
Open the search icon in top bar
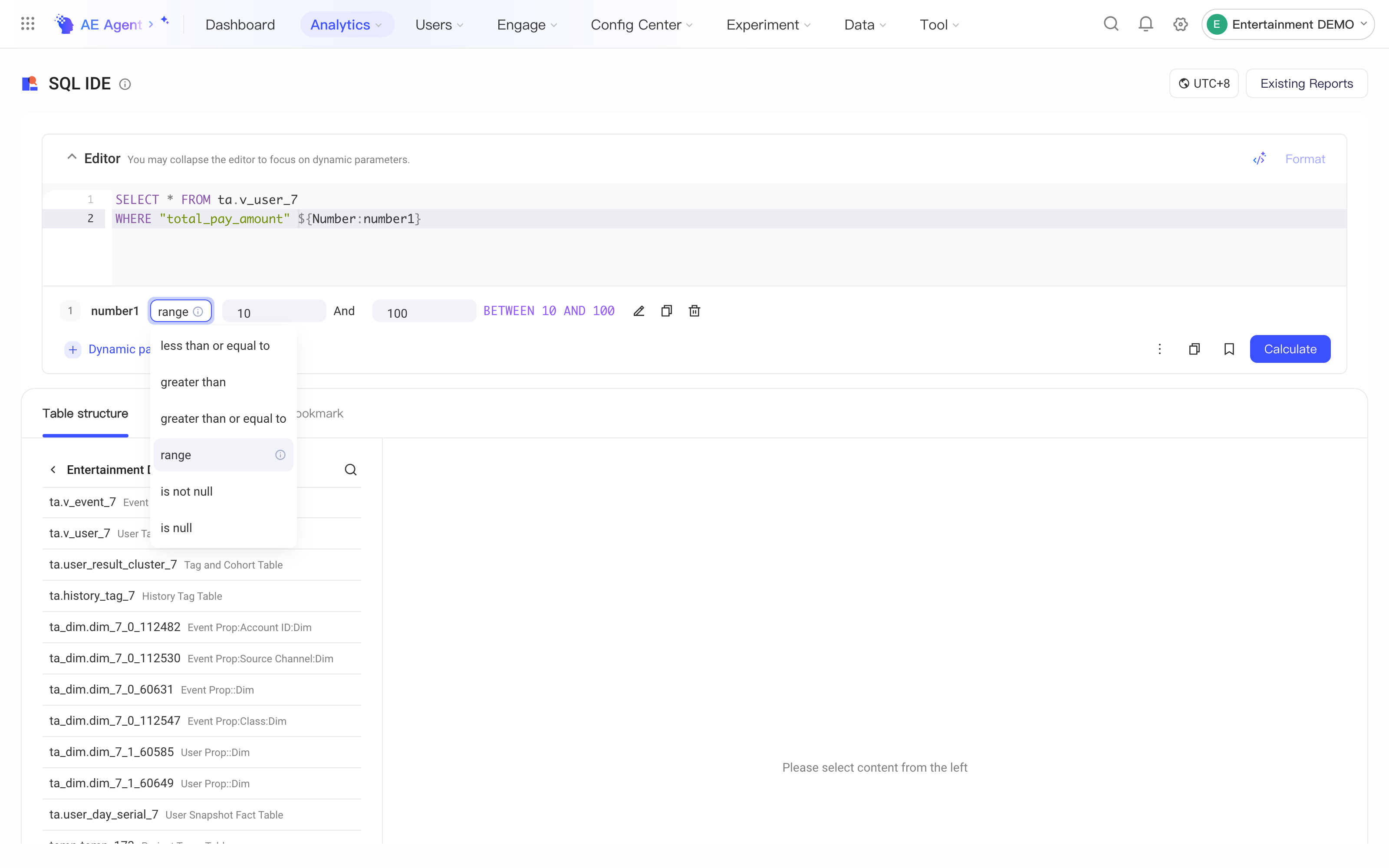pyautogui.click(x=1111, y=24)
